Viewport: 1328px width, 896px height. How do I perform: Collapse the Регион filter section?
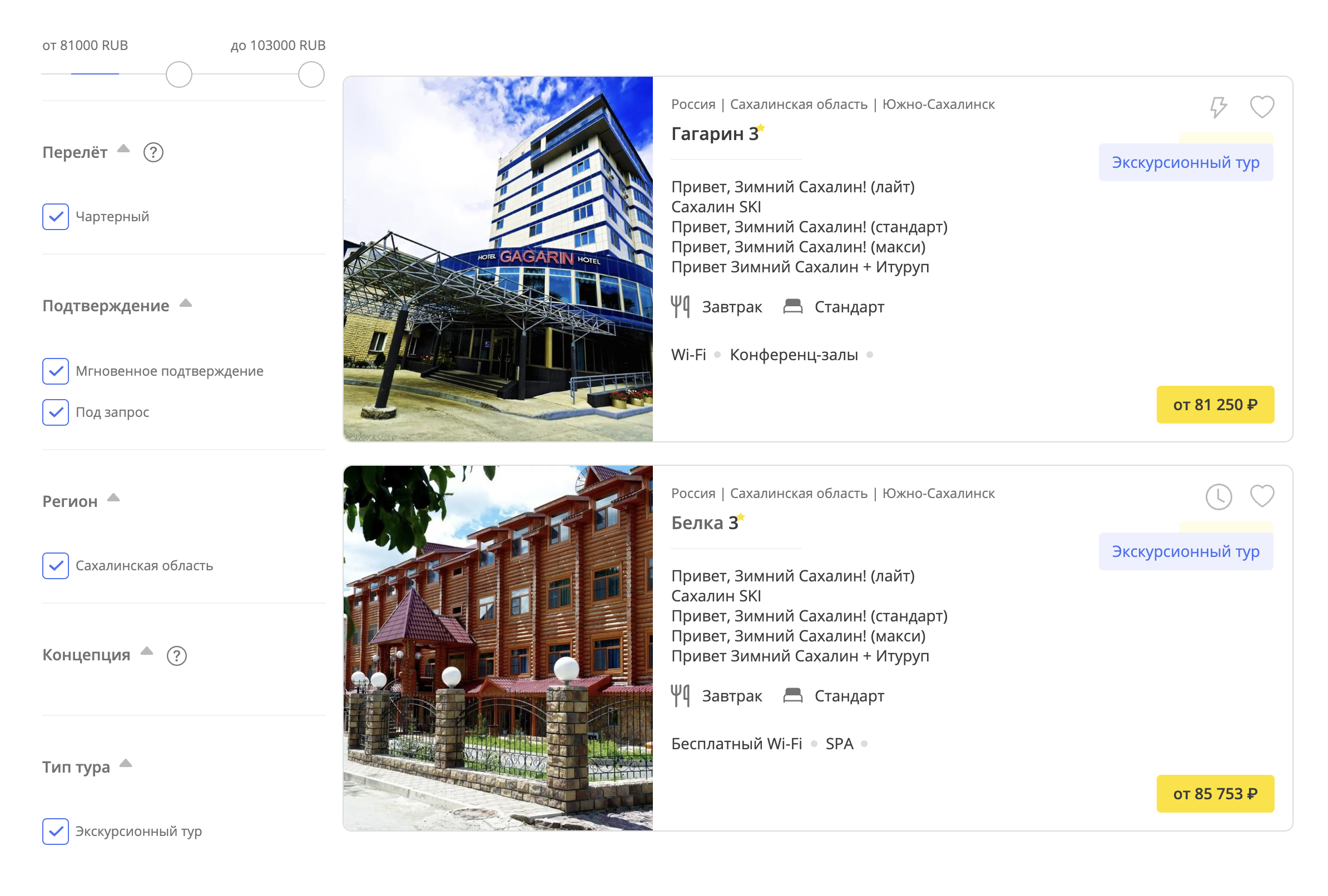[113, 497]
